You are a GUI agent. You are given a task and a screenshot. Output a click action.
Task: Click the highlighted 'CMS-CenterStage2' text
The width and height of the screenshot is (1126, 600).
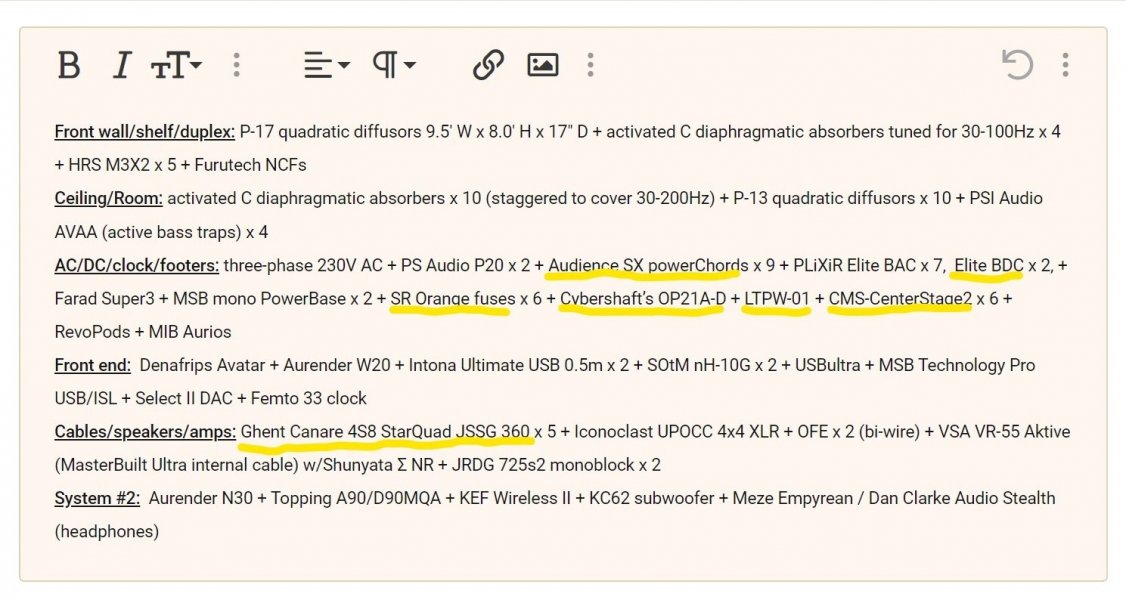[x=900, y=298]
